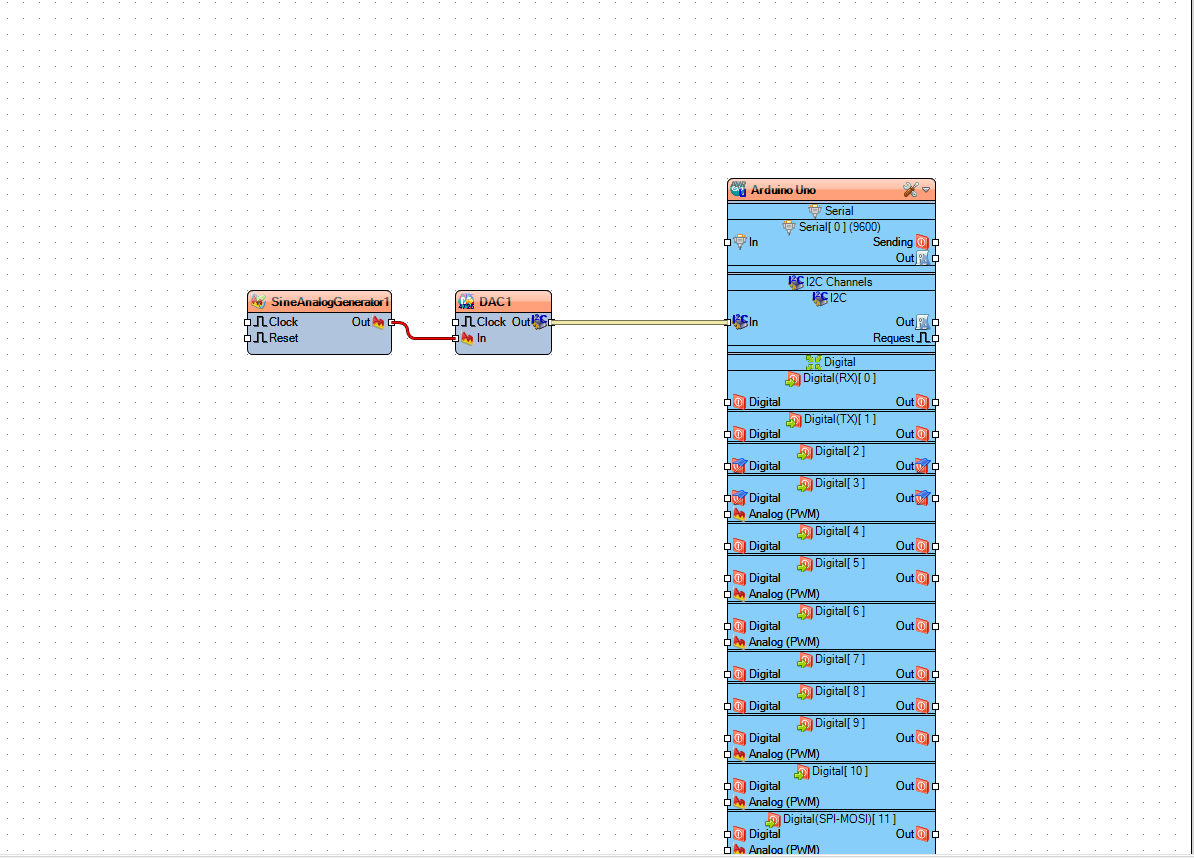This screenshot has width=1194, height=858.
Task: Click the Serial Sending output pin
Action: pyautogui.click(x=936, y=242)
